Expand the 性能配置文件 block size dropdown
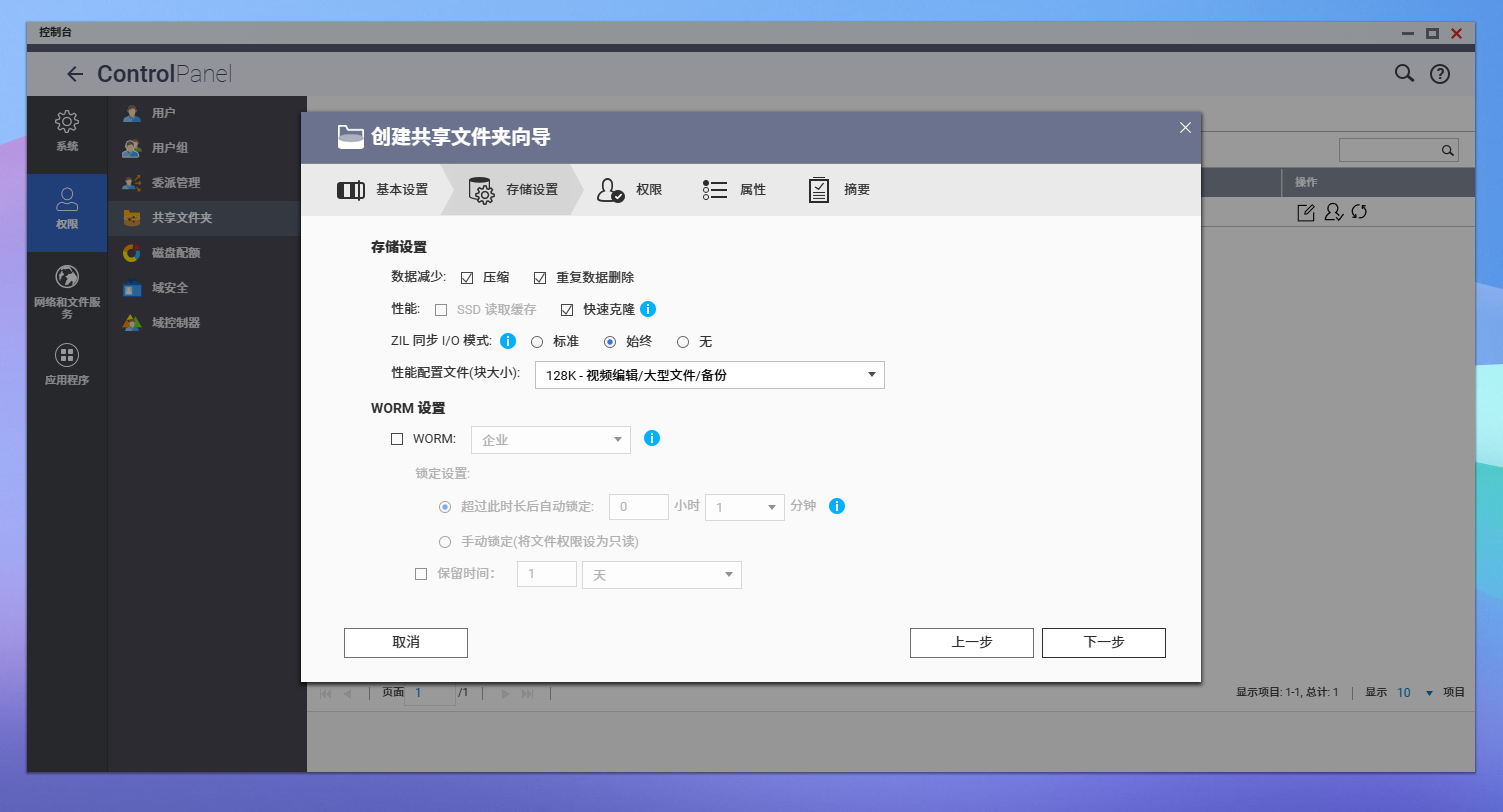 709,375
